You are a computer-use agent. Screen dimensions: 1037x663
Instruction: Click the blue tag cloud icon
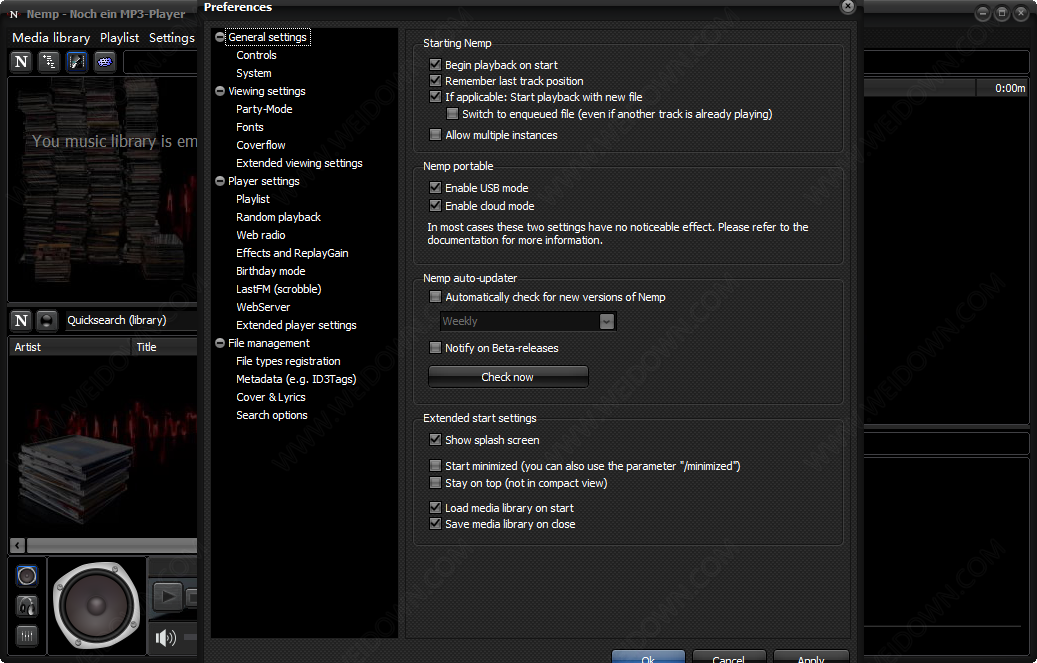104,62
